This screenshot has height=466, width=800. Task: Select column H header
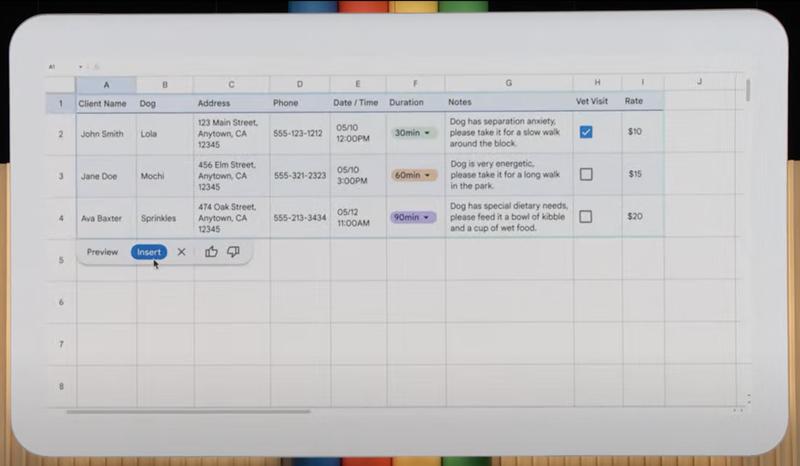(x=597, y=82)
